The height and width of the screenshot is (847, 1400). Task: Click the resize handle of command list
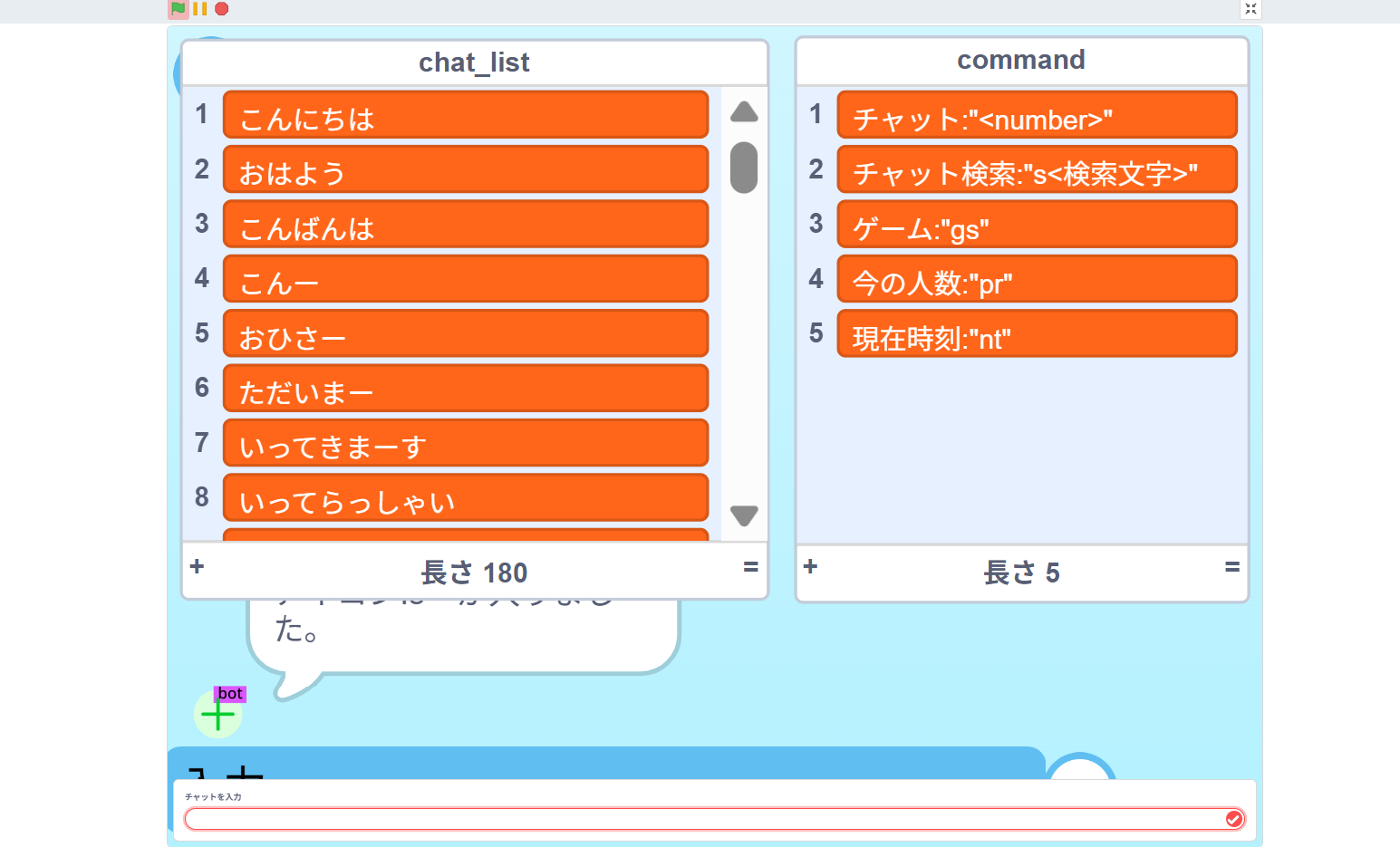(1231, 567)
